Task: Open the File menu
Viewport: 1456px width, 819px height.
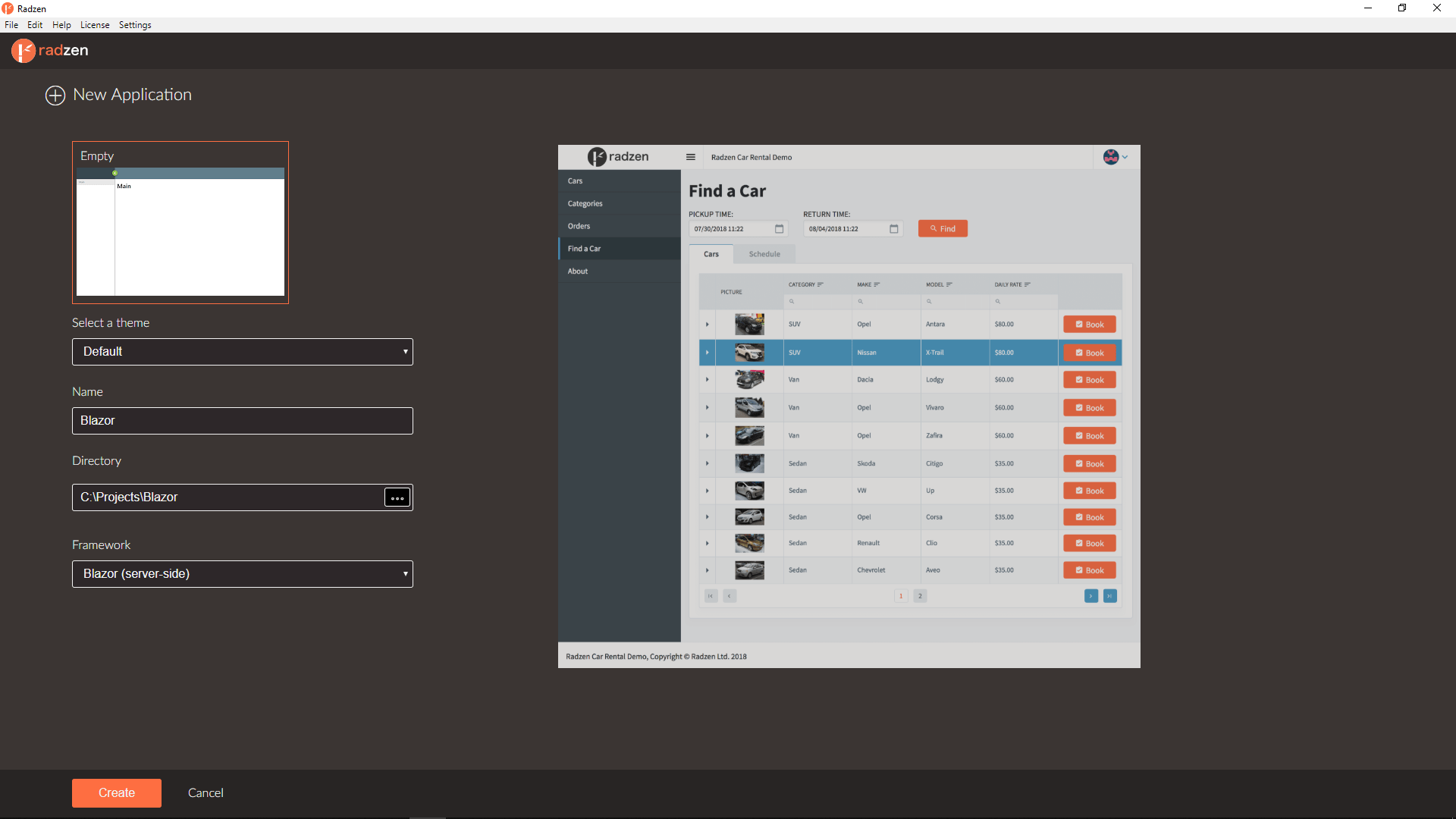Action: (x=11, y=25)
